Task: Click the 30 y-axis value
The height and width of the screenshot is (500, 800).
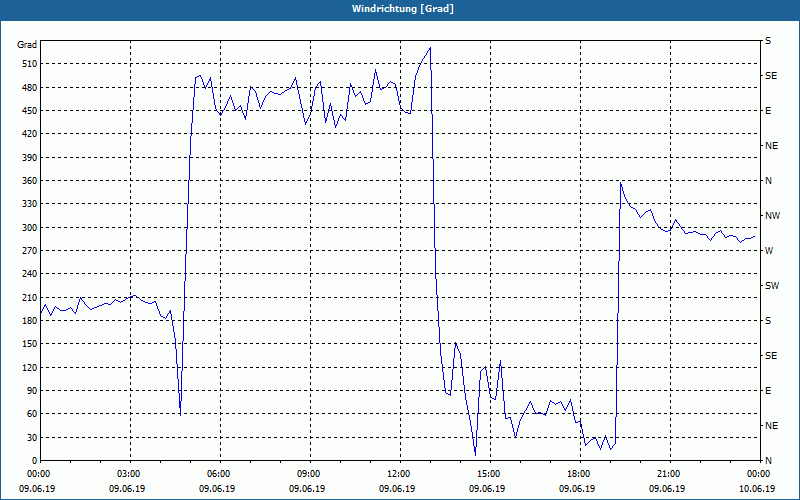Action: [32, 438]
